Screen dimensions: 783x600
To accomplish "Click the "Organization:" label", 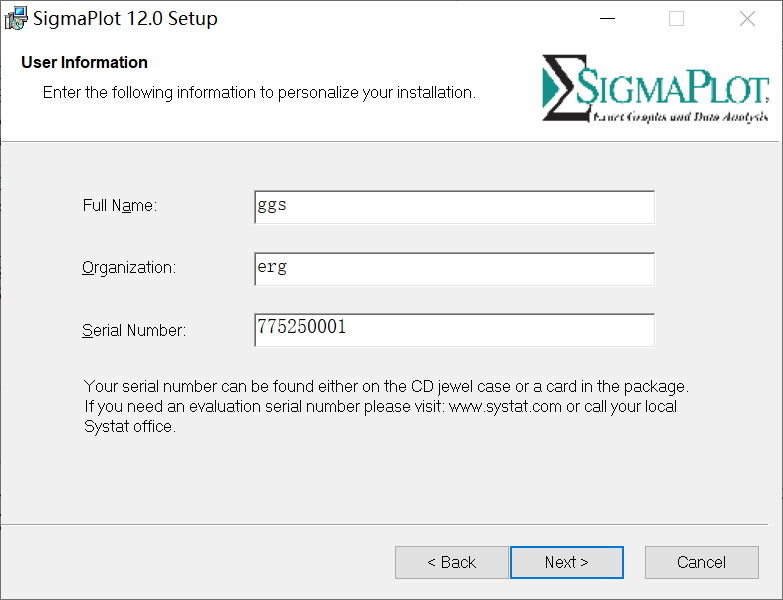I will 129,268.
